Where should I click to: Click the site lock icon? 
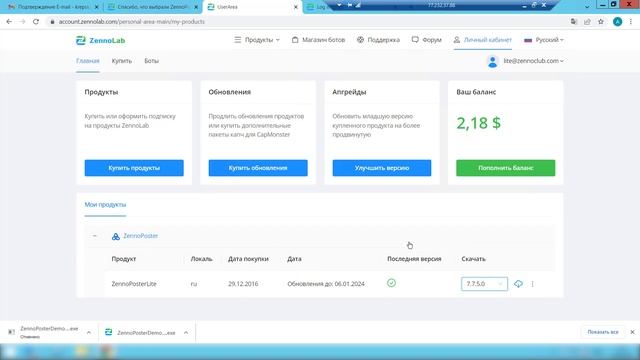click(x=52, y=22)
